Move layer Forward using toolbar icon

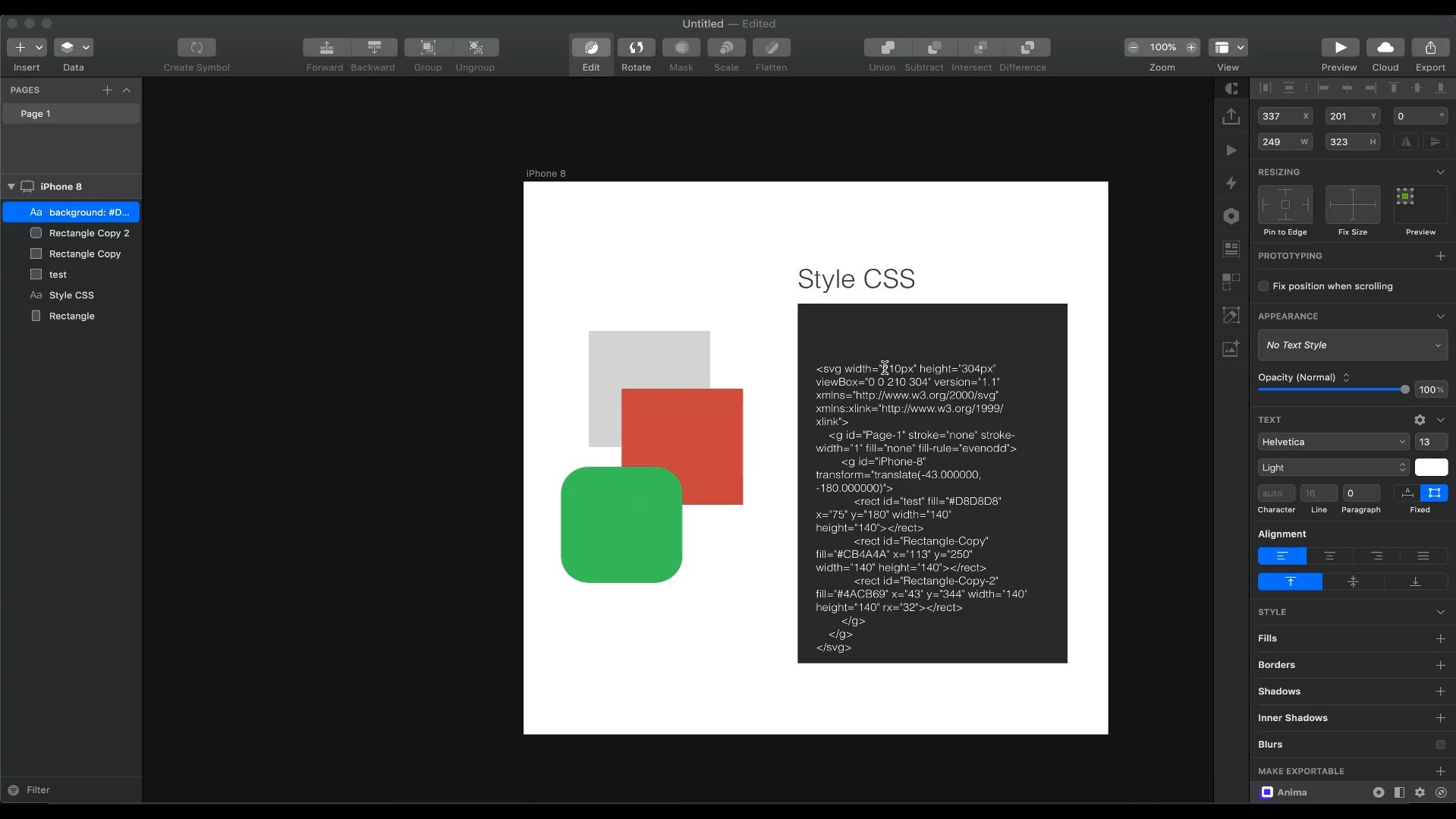tap(326, 47)
